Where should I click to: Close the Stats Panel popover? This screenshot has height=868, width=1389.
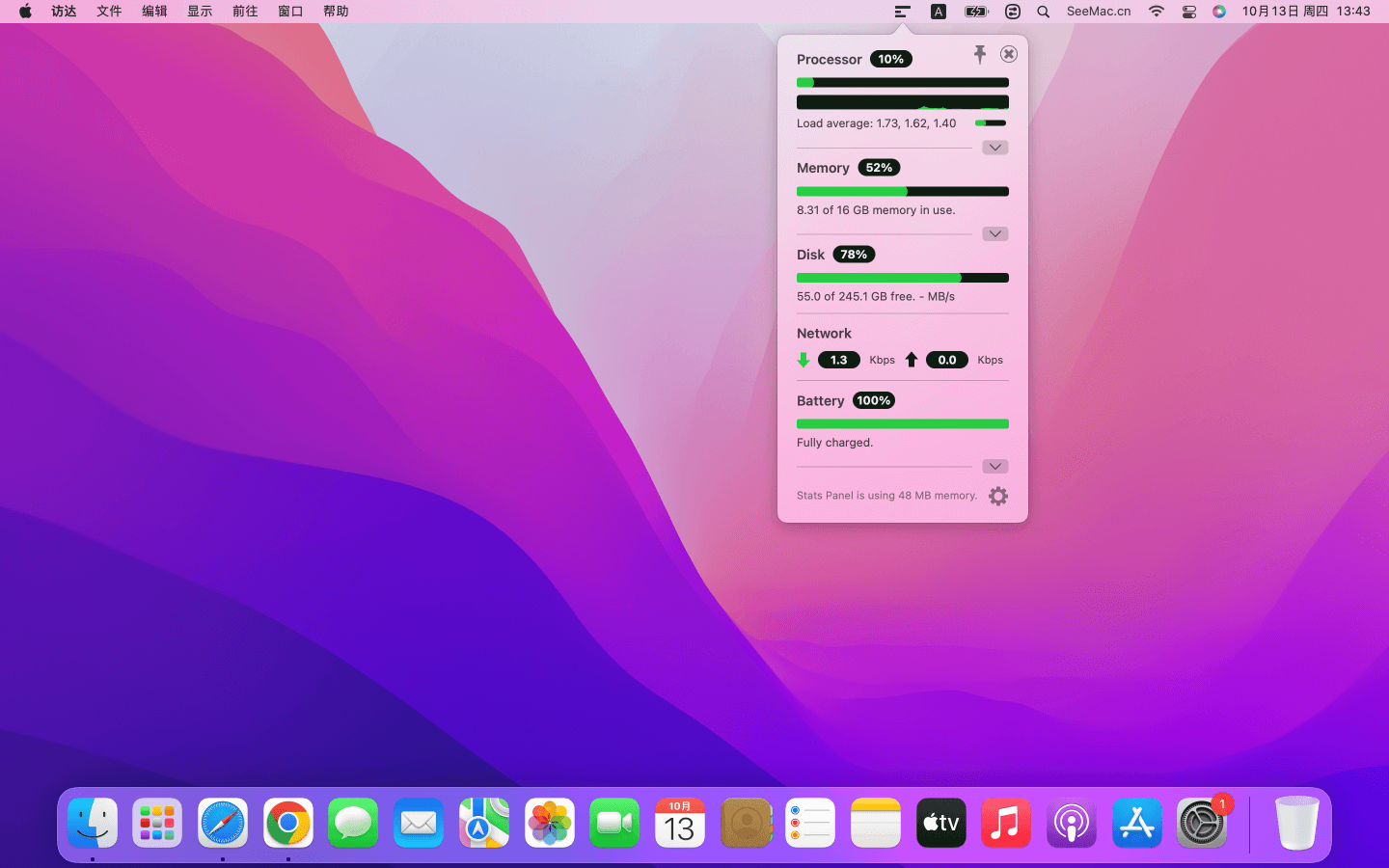(1008, 54)
